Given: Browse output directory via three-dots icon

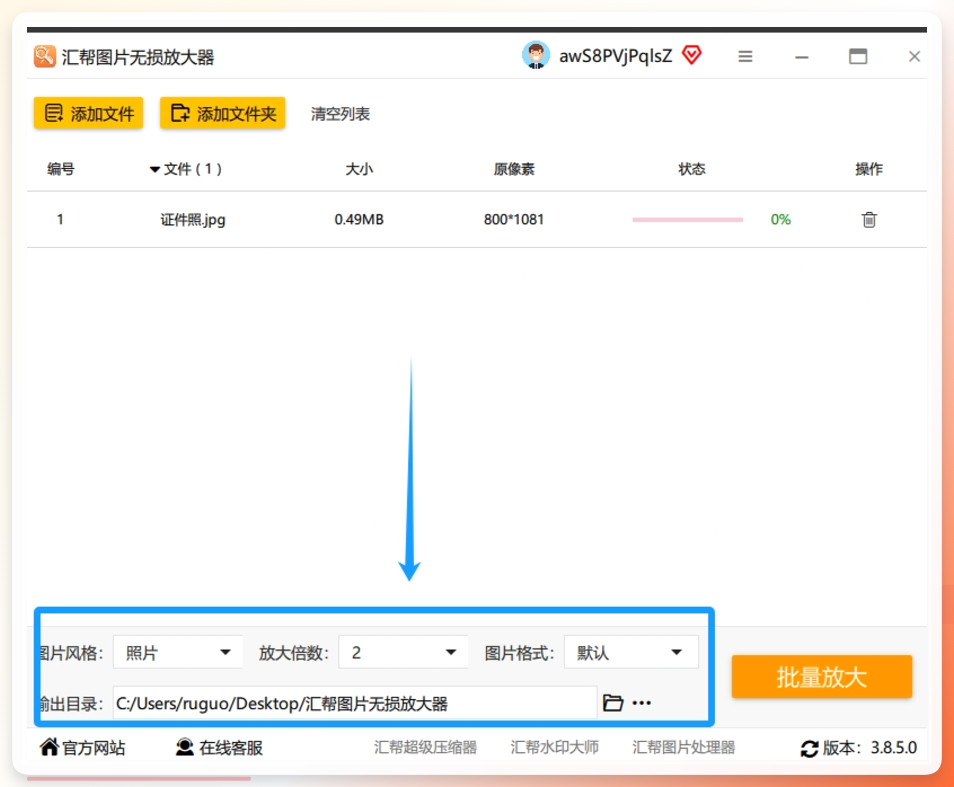Looking at the screenshot, I should [x=641, y=703].
